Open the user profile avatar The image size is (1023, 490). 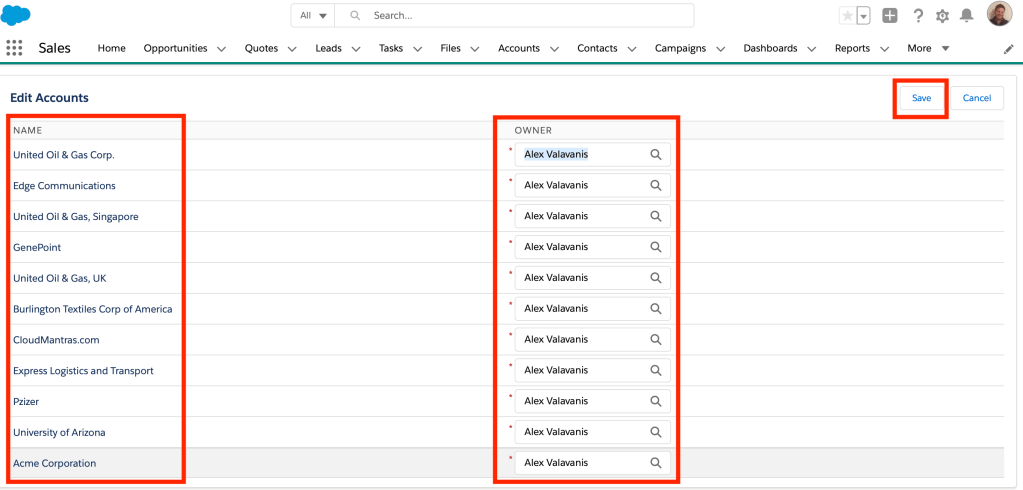[998, 14]
